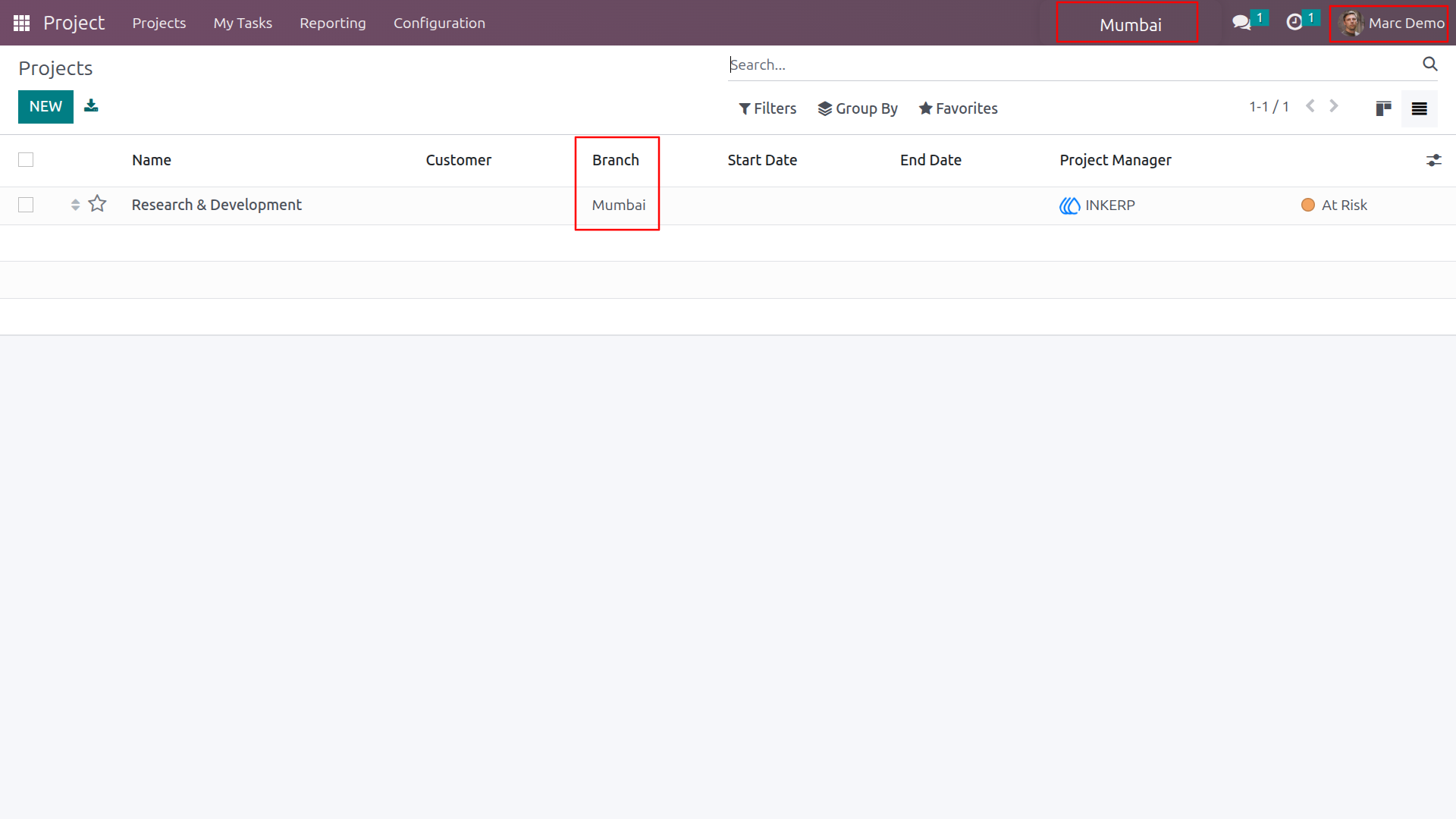Click the export download icon
Viewport: 1456px width, 819px height.
(x=91, y=105)
